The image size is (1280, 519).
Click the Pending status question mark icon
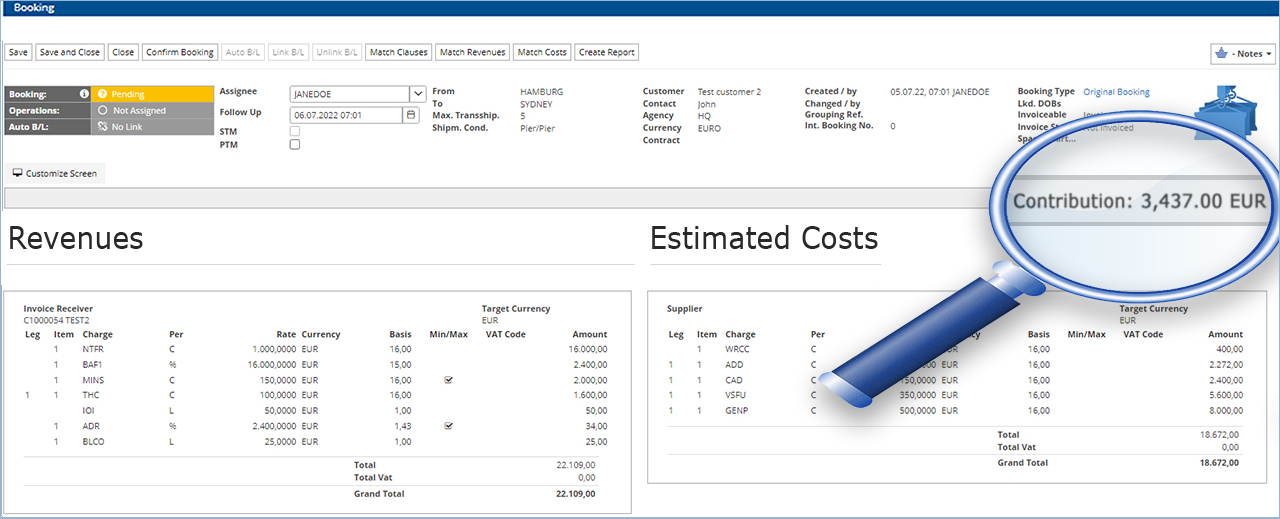click(102, 94)
